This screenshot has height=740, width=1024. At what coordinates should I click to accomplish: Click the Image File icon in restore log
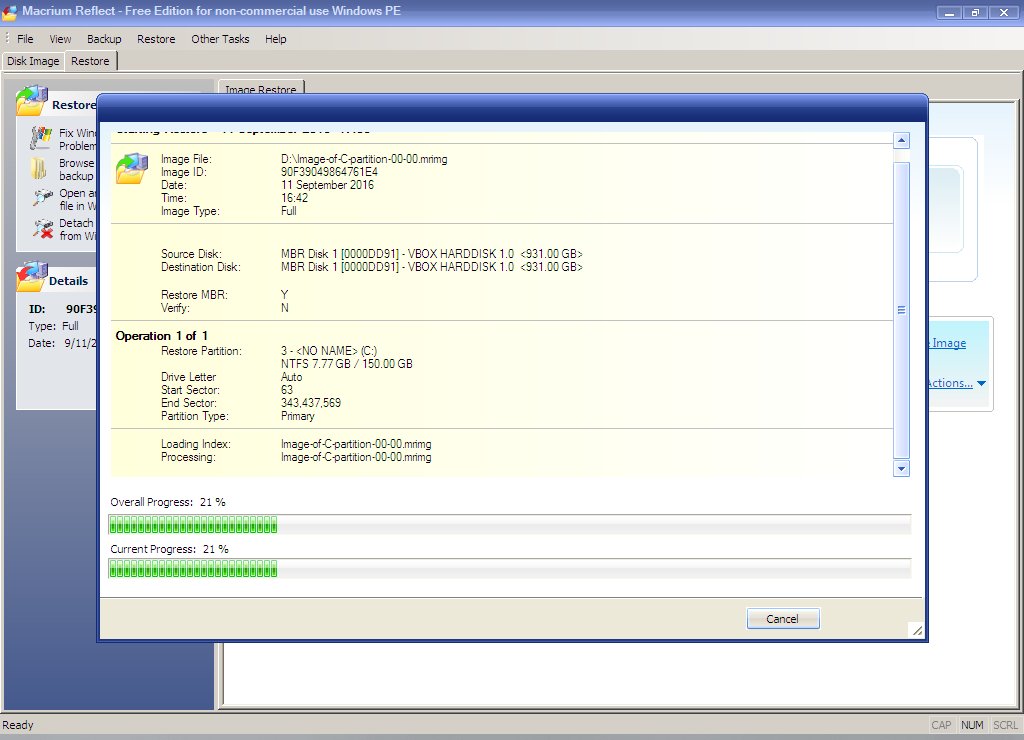(131, 168)
